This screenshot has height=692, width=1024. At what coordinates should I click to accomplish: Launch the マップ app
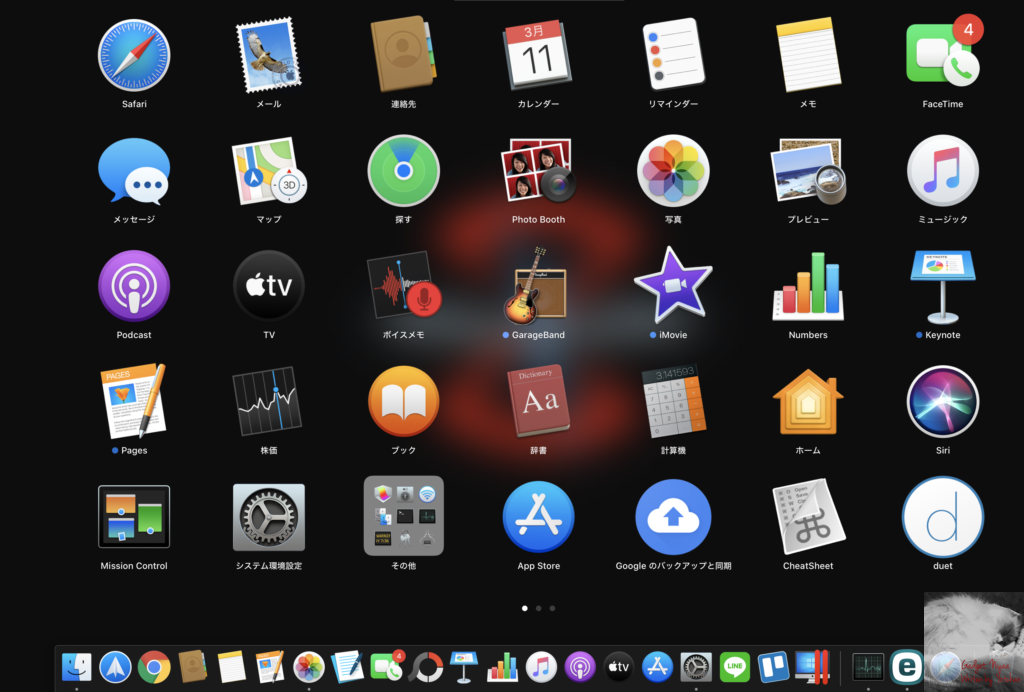[x=268, y=170]
